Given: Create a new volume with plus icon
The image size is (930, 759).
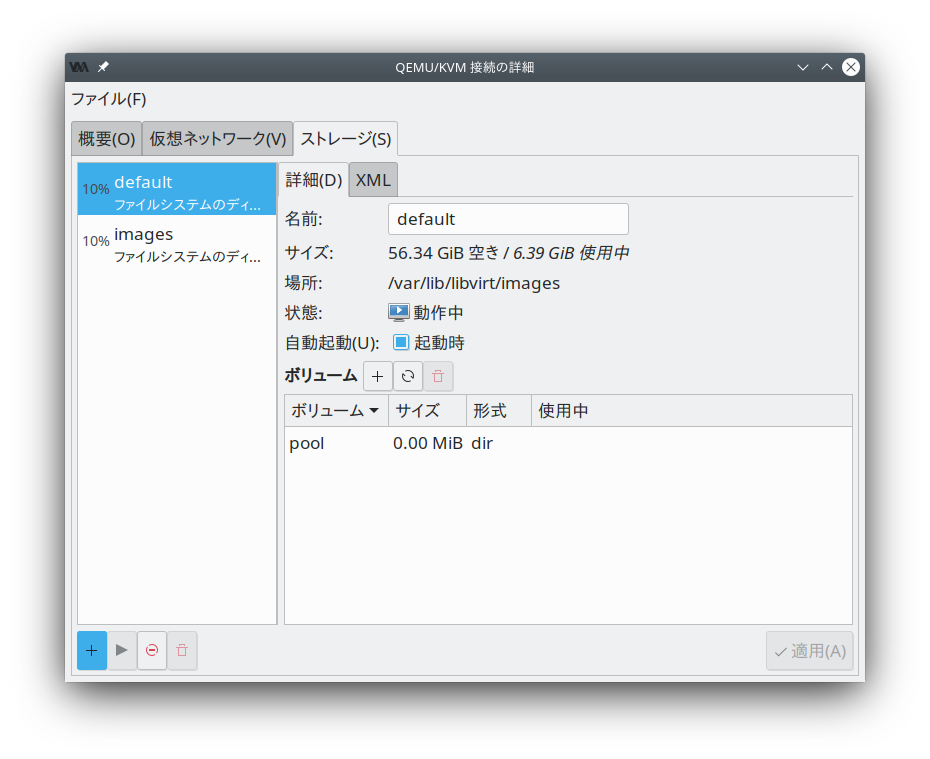Looking at the screenshot, I should [377, 376].
